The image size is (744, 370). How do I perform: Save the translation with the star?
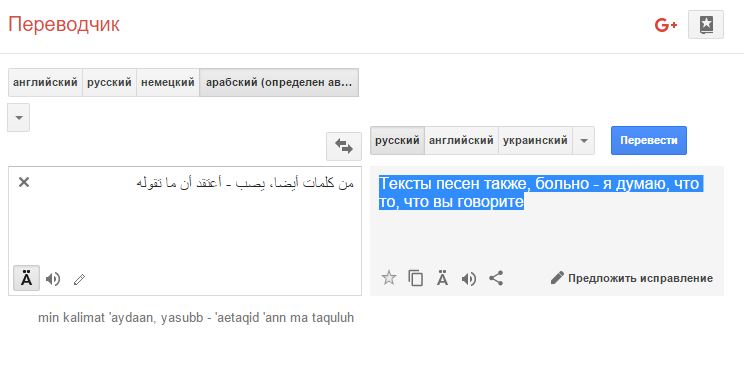389,278
